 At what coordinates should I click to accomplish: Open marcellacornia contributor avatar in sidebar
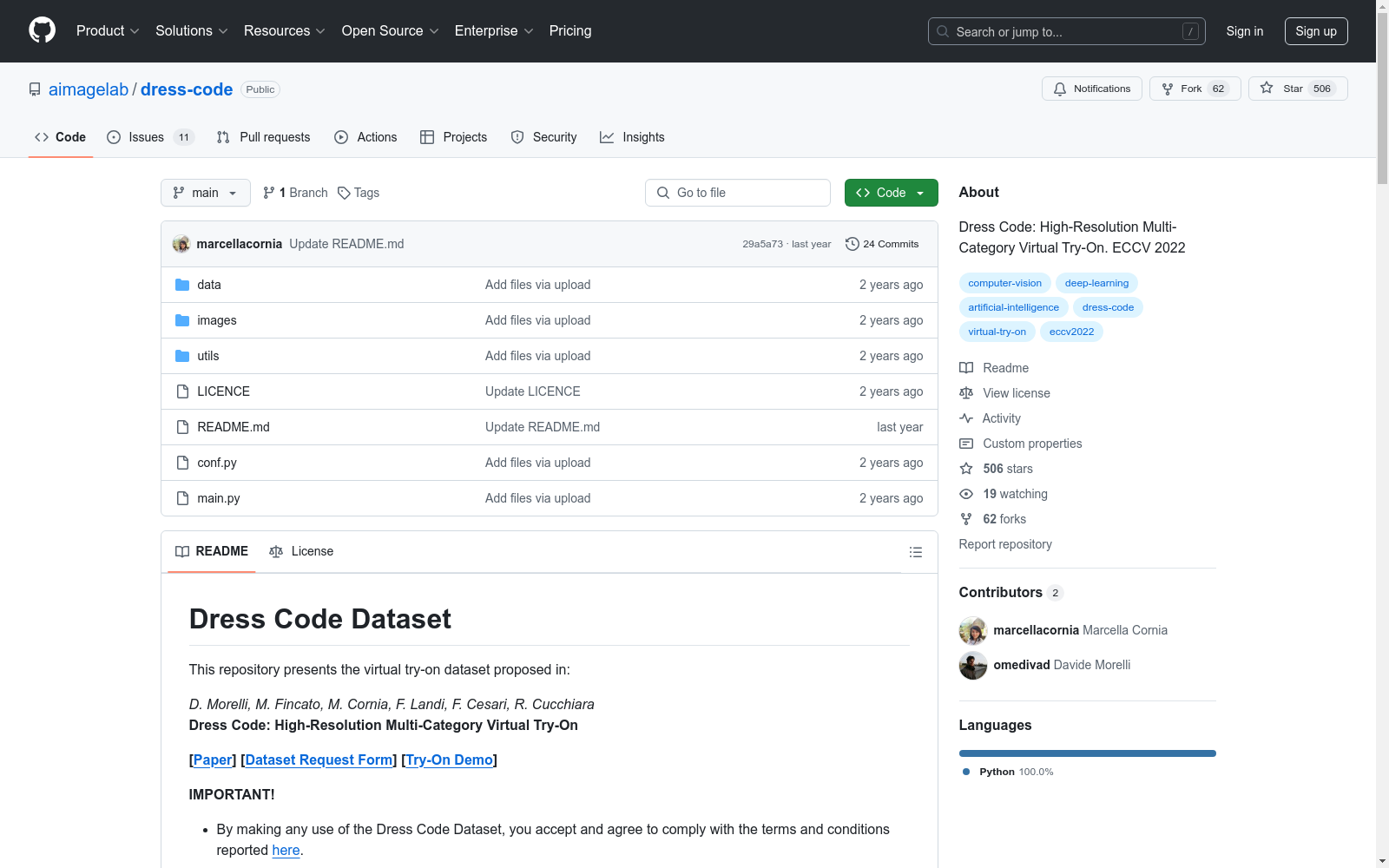[x=973, y=631]
